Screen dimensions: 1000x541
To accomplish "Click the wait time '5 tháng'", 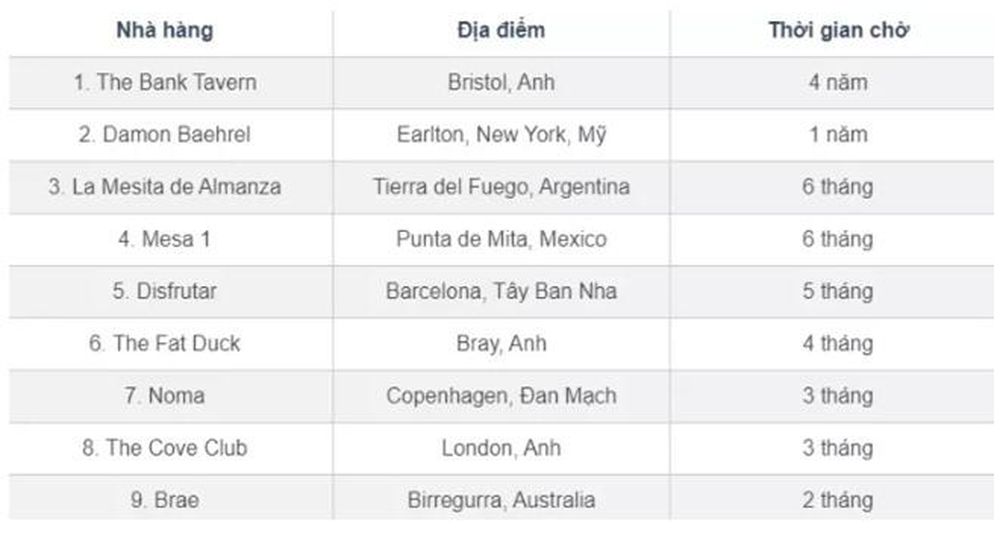I will point(838,292).
